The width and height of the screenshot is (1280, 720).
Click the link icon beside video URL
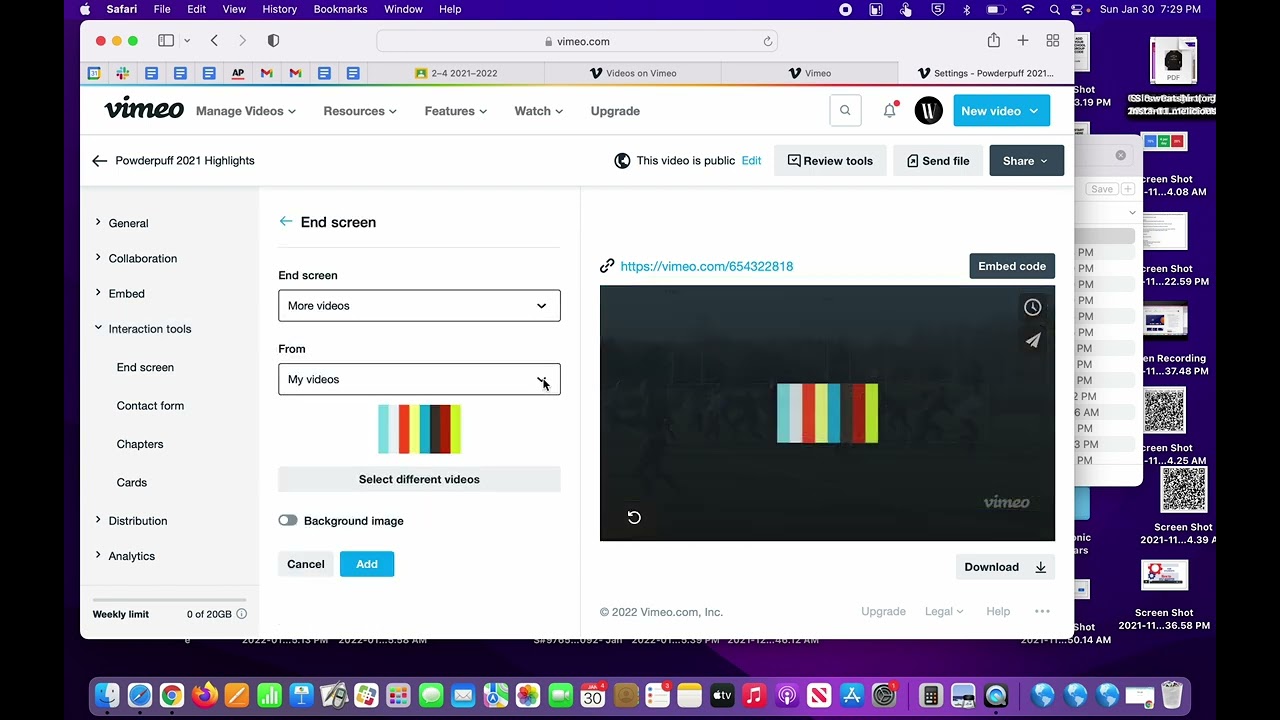[x=607, y=266]
